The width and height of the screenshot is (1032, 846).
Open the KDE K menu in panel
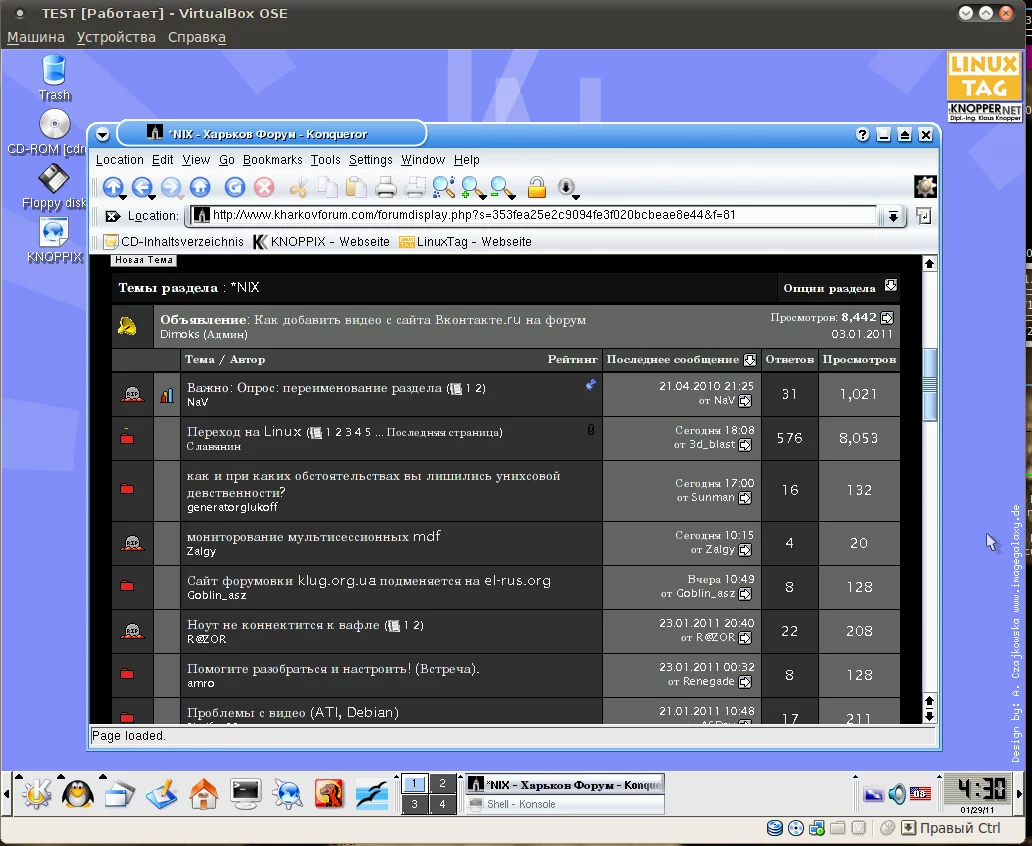click(x=36, y=793)
